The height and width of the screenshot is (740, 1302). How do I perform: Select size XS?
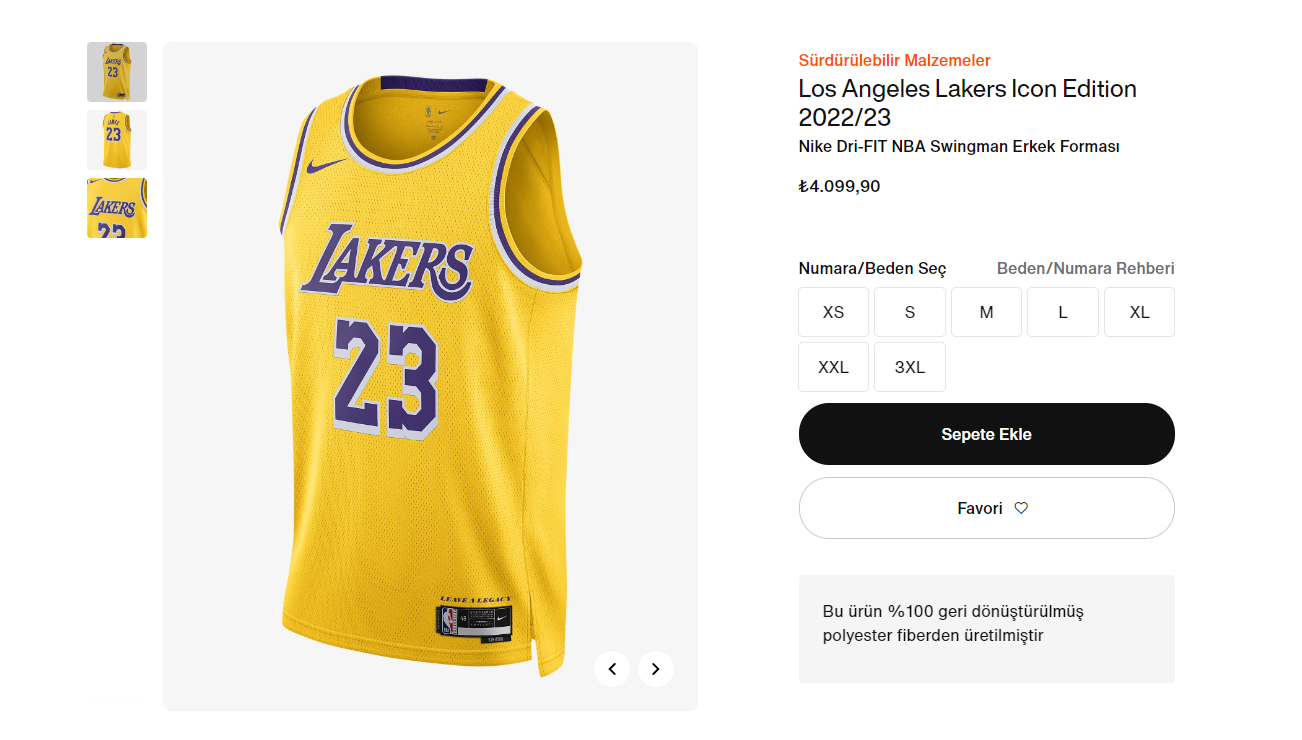click(x=833, y=312)
